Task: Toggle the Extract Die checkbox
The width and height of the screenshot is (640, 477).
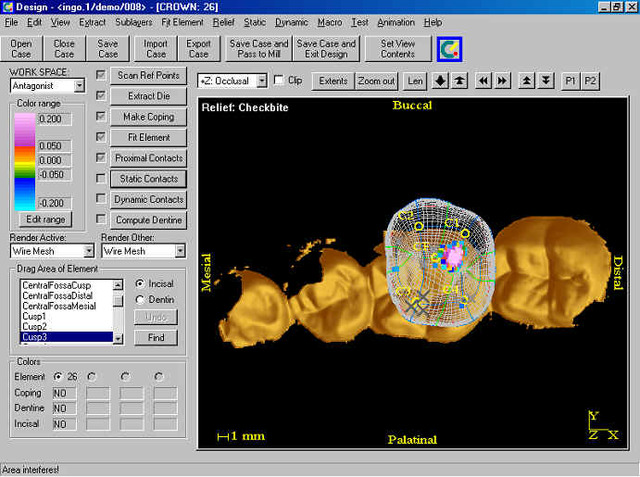Action: click(x=100, y=95)
